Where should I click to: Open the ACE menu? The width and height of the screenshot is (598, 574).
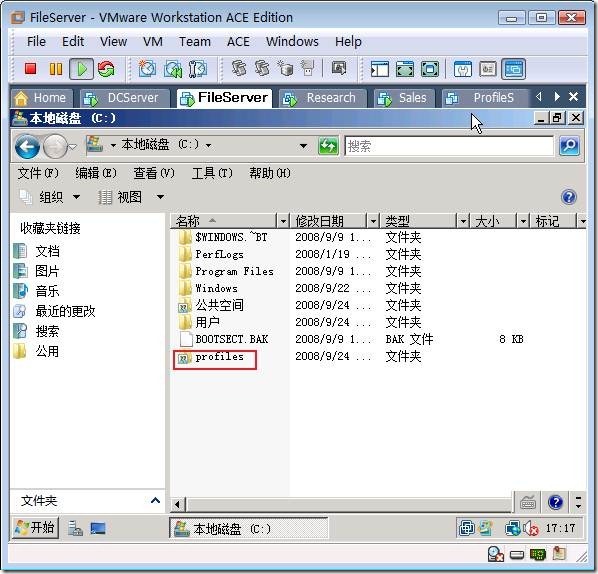238,41
